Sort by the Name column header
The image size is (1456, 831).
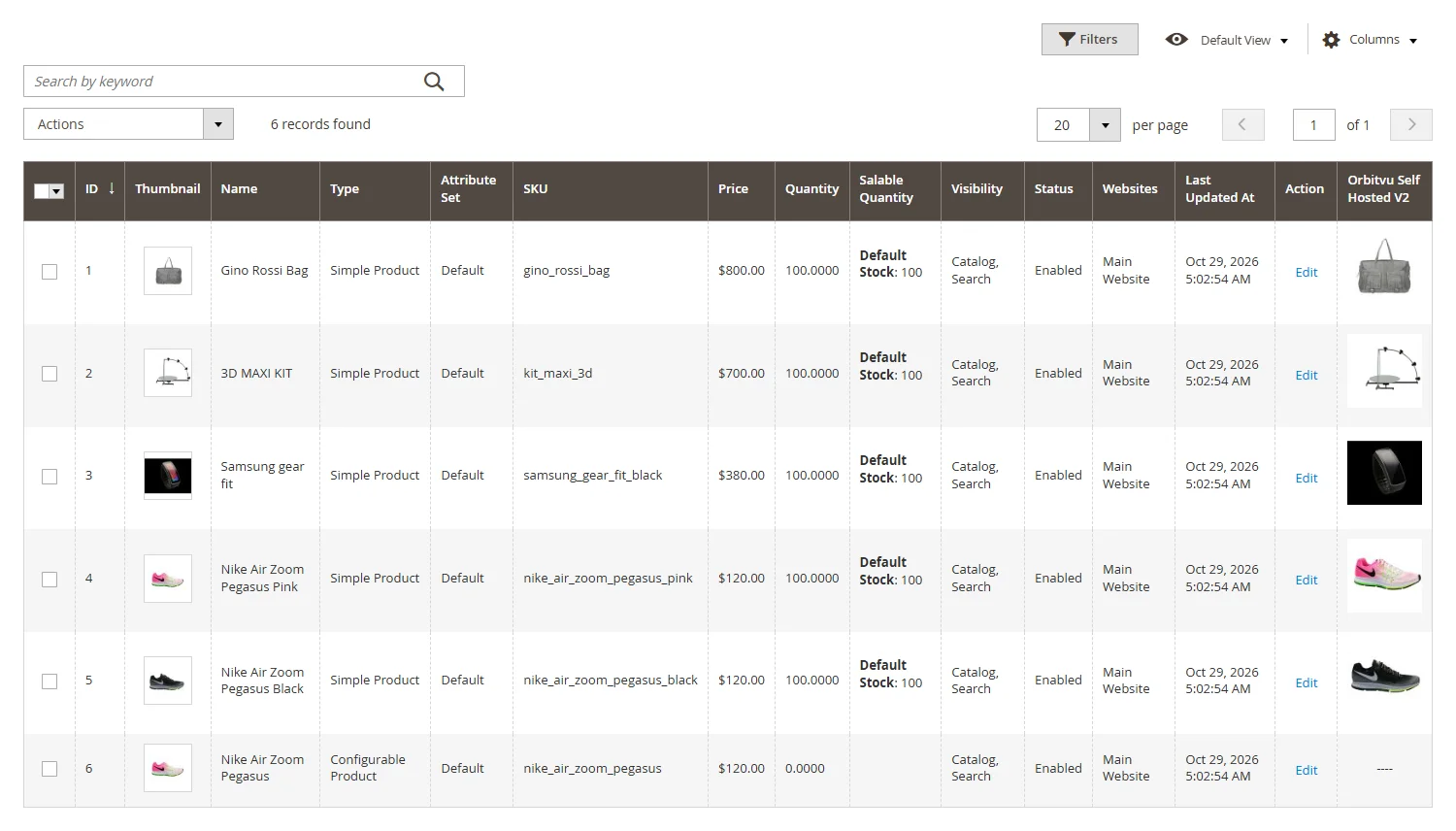(265, 189)
